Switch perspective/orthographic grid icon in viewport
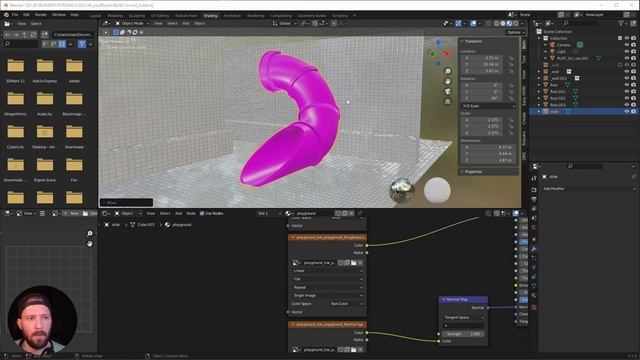The width and height of the screenshot is (640, 360). (x=447, y=101)
